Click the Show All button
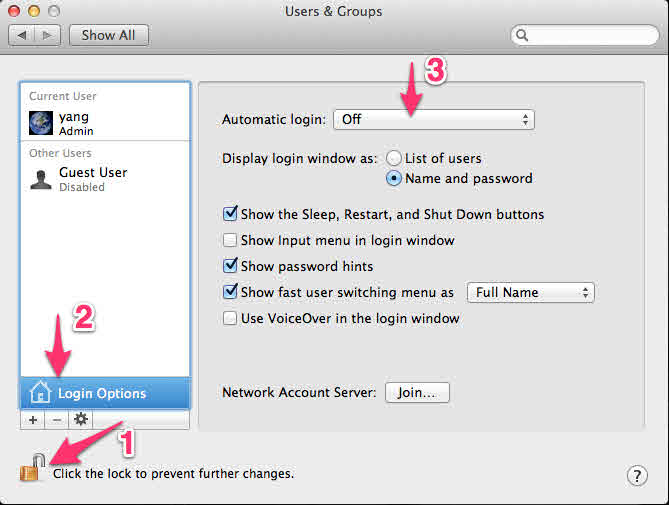The height and width of the screenshot is (505, 669). coord(109,35)
